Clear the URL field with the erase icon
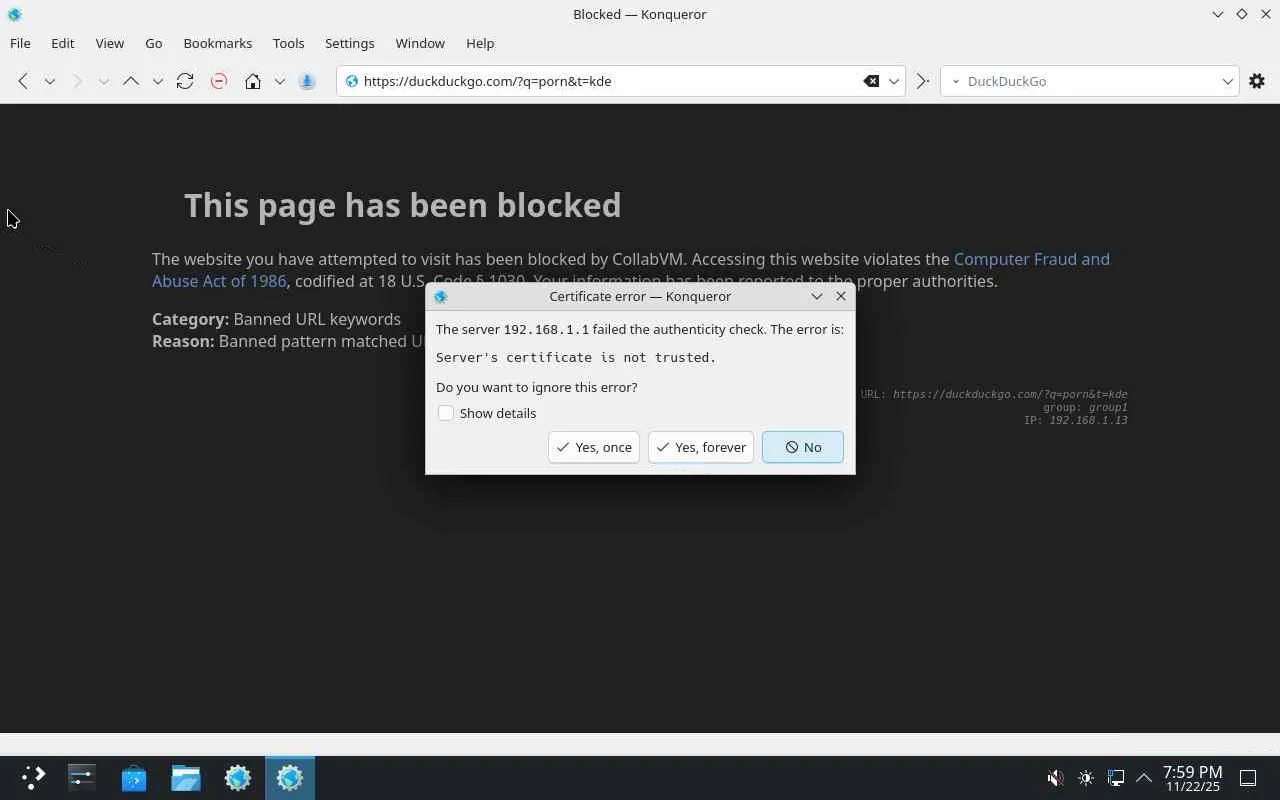 (871, 81)
